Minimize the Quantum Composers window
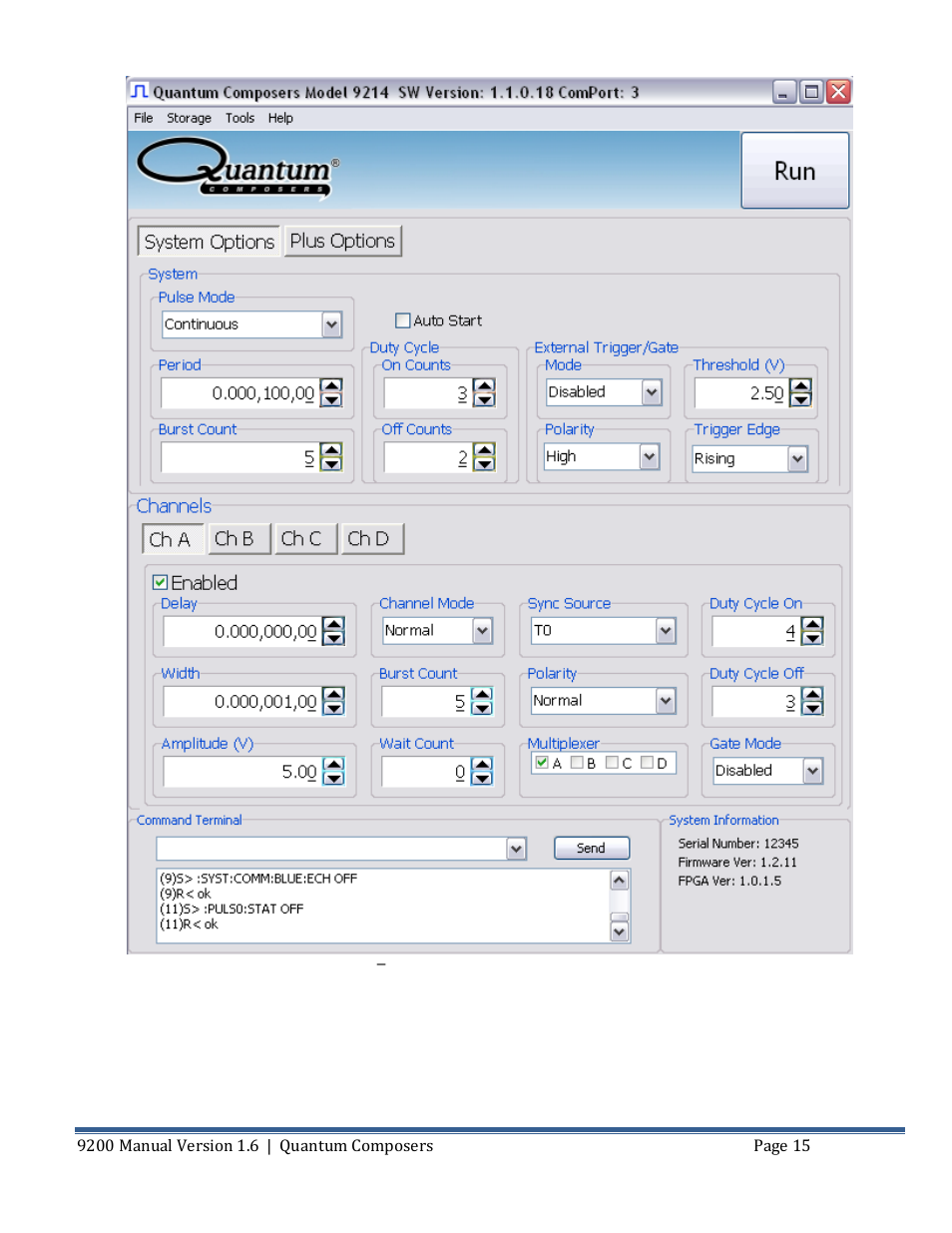This screenshot has height=1233, width=952. click(x=784, y=92)
